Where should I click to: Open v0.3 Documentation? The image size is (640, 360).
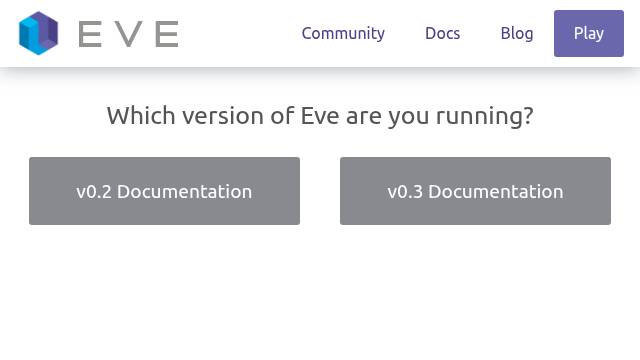[x=476, y=191]
